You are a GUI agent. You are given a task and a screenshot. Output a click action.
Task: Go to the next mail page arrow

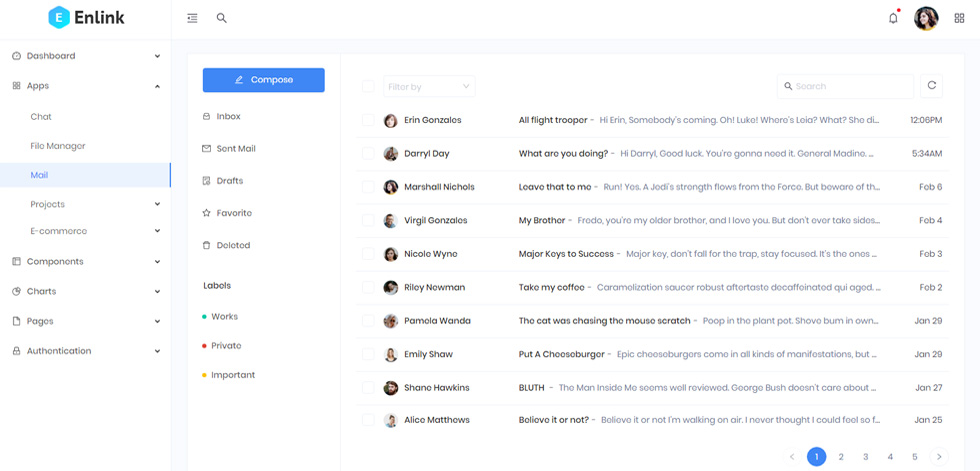coord(939,457)
